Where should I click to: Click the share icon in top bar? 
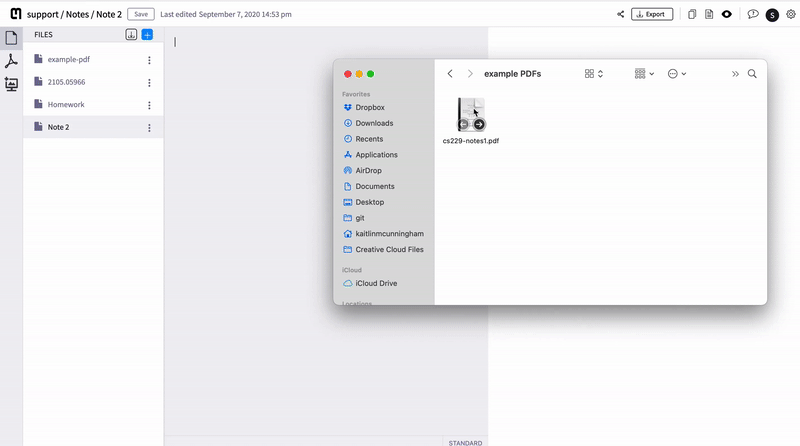pyautogui.click(x=620, y=14)
